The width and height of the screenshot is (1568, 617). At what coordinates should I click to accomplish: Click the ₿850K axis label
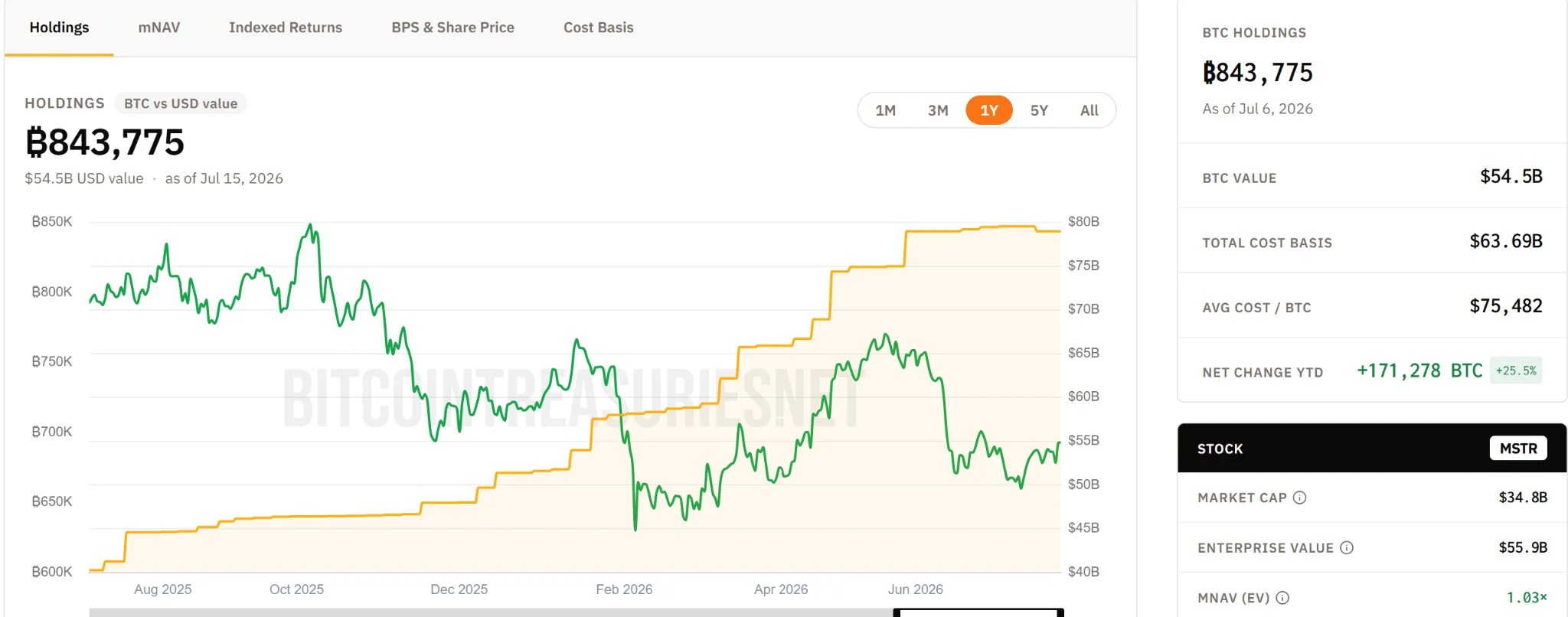51,222
